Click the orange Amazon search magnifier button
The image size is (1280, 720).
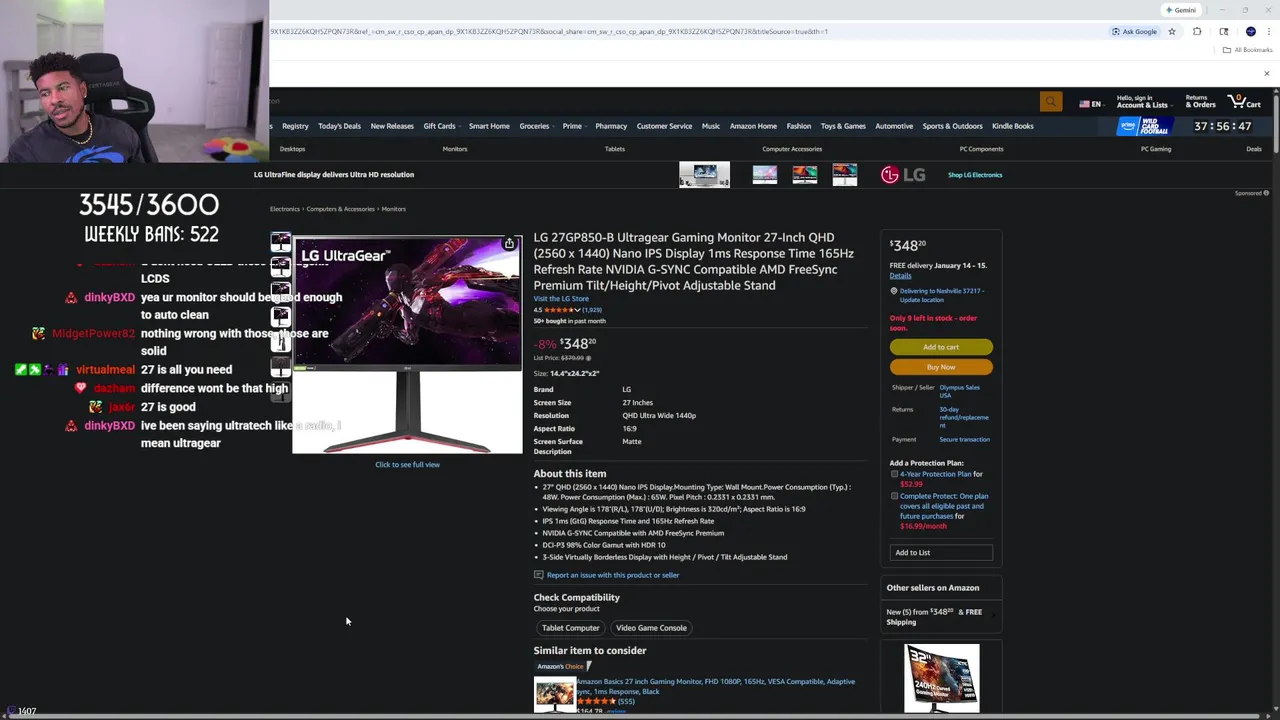tap(1050, 101)
